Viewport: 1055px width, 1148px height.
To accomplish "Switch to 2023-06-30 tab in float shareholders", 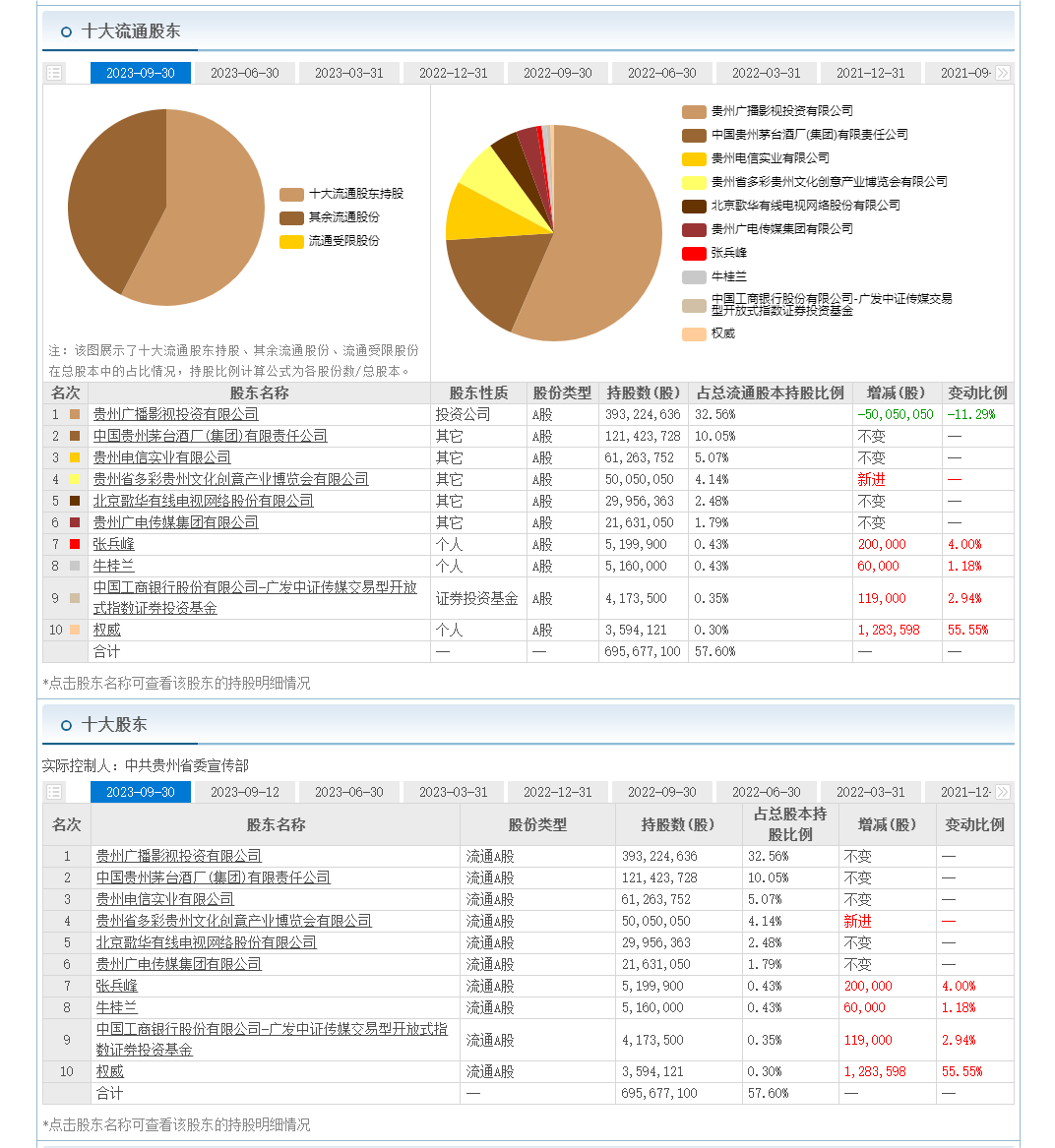I will coord(245,73).
